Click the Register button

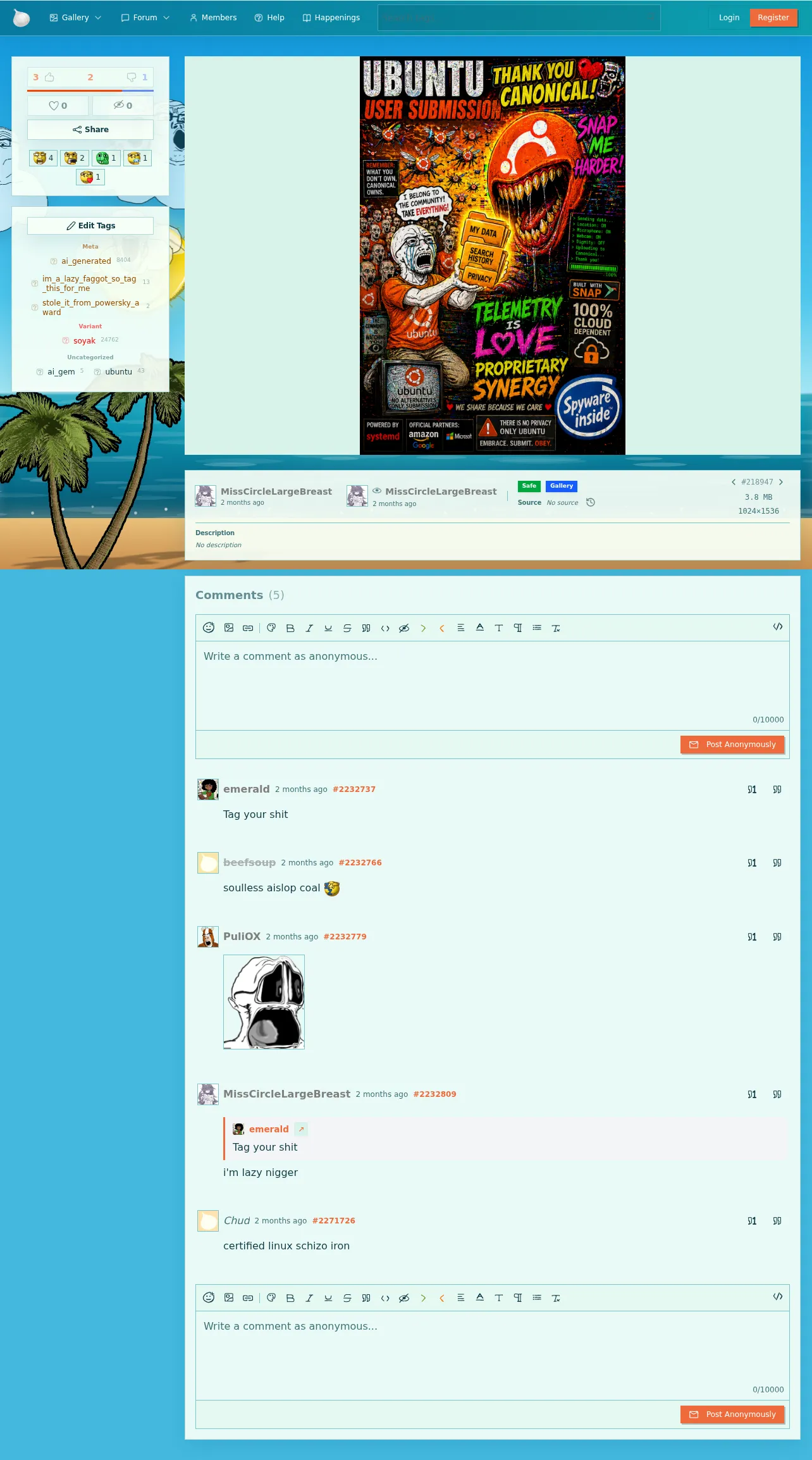pos(773,18)
